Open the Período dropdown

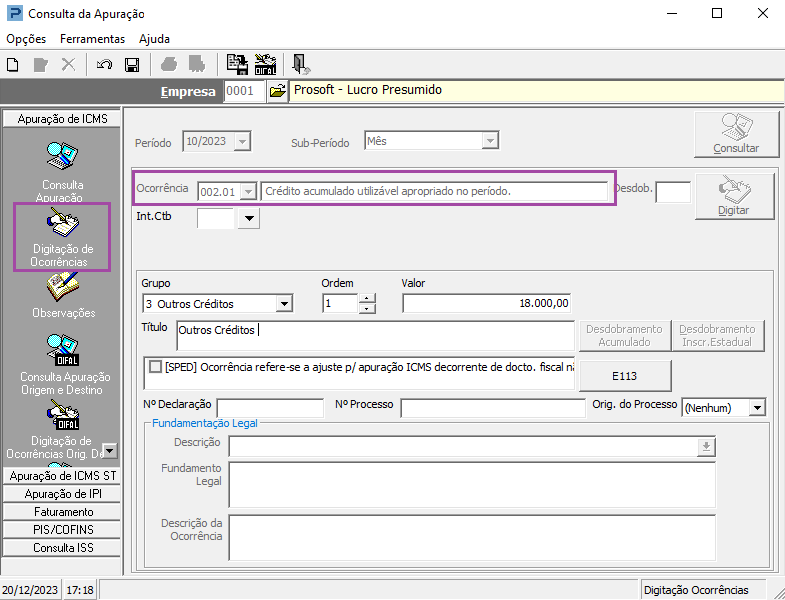pos(242,142)
